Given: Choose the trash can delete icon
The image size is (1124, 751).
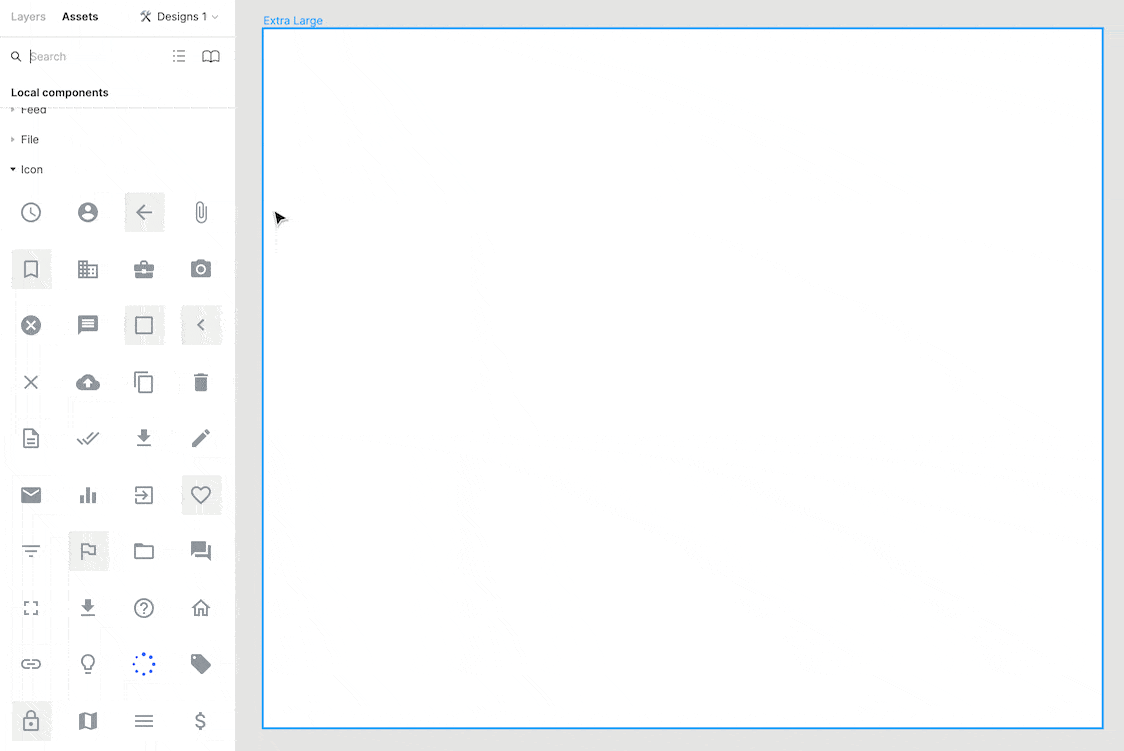Looking at the screenshot, I should point(201,382).
